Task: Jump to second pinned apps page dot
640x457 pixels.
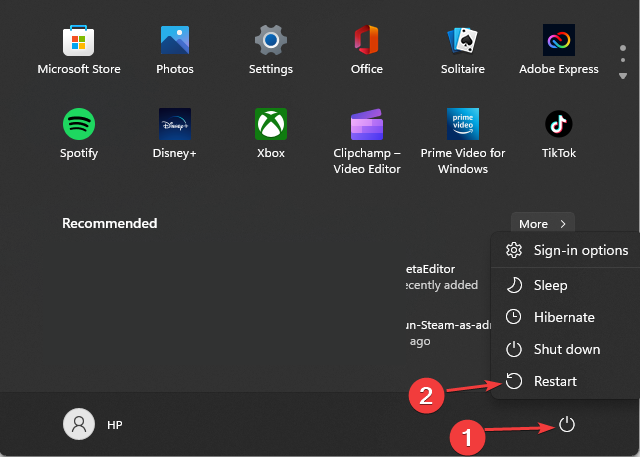Action: tap(623, 60)
